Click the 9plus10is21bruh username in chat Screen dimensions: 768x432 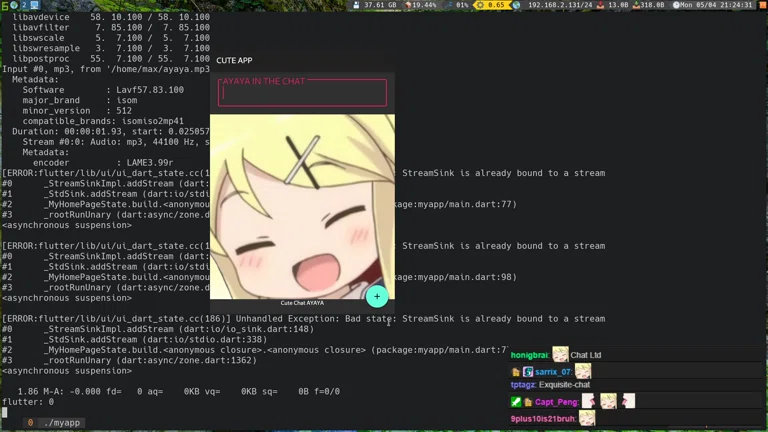(x=543, y=419)
